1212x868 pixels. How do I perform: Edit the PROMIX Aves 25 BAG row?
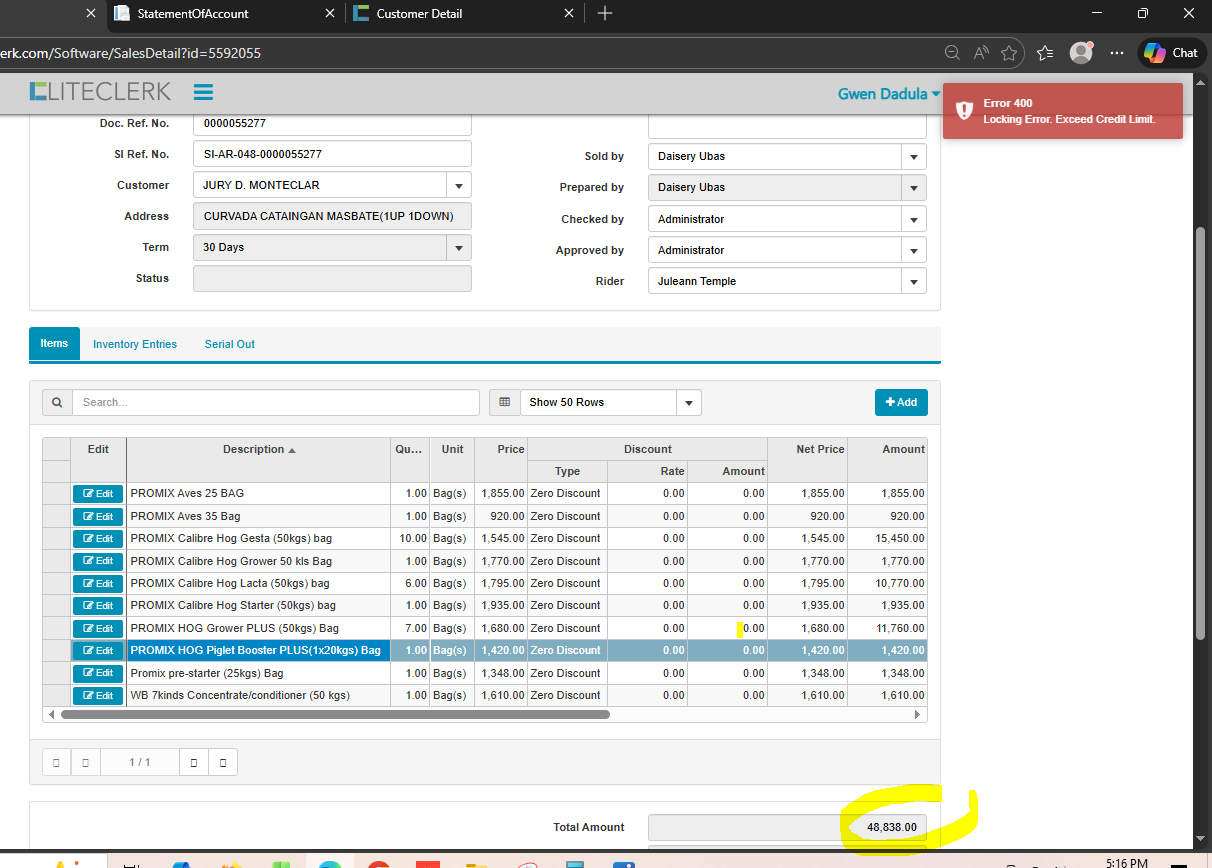coord(98,494)
